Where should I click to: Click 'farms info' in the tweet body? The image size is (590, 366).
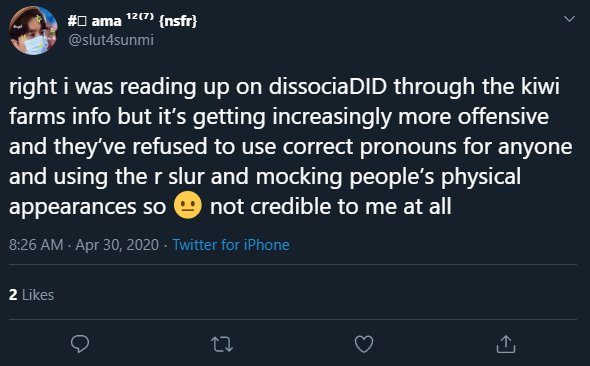pos(60,116)
